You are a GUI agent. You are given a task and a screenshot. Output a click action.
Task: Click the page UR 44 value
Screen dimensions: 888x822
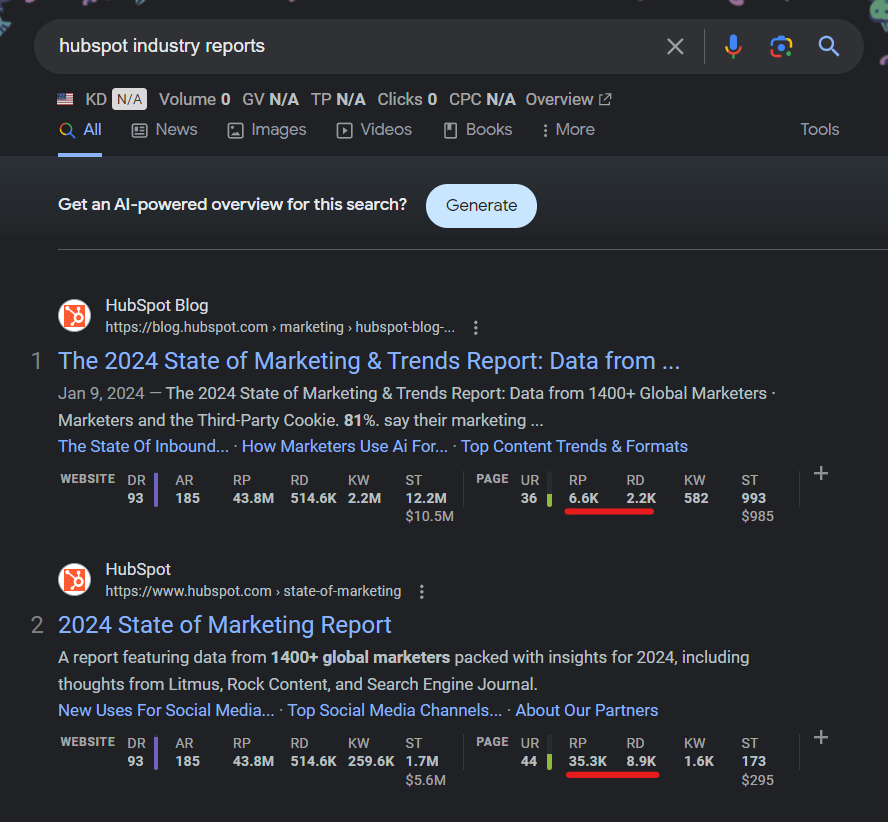point(528,761)
